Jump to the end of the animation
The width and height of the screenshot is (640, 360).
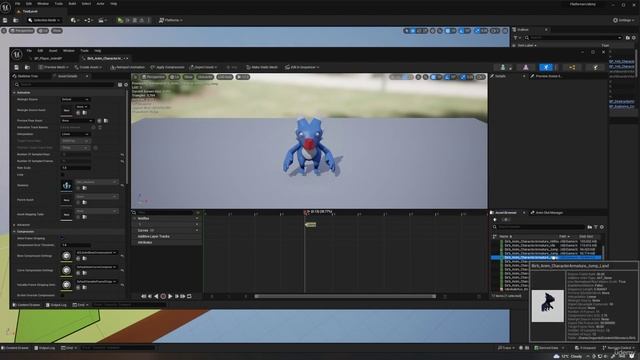(x=183, y=296)
